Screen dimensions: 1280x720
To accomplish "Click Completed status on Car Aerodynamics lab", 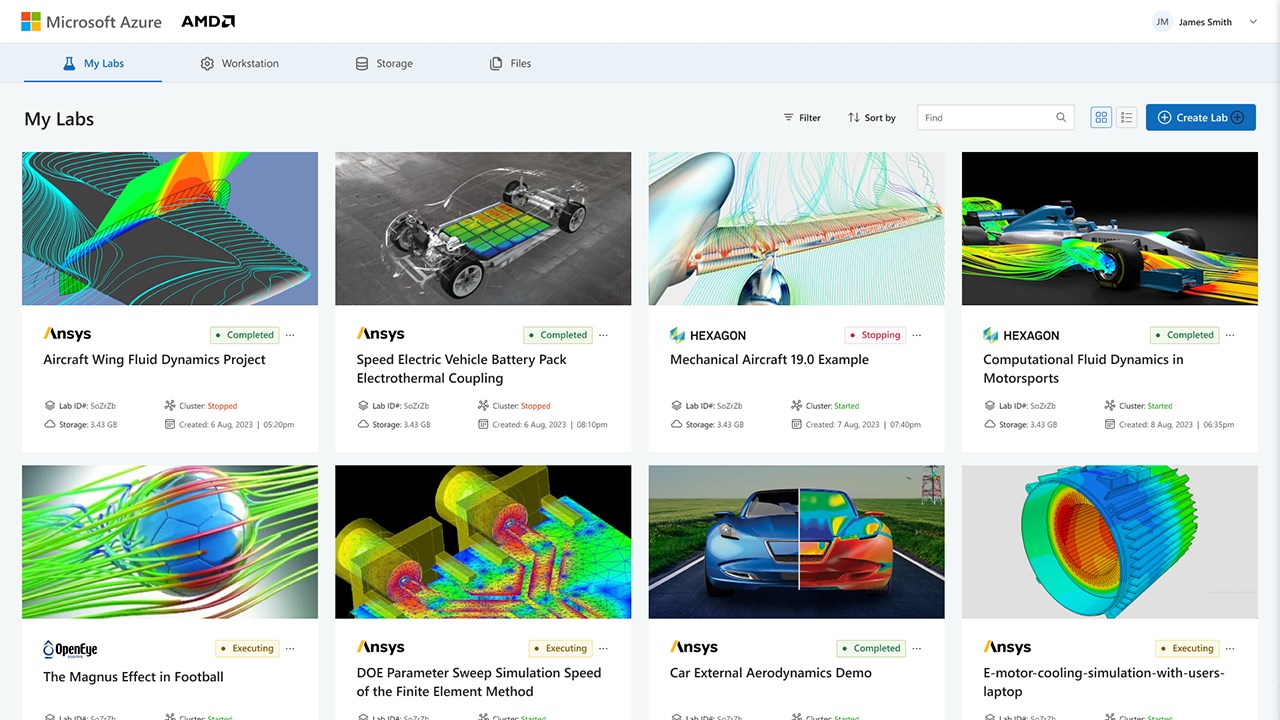I will pos(871,648).
